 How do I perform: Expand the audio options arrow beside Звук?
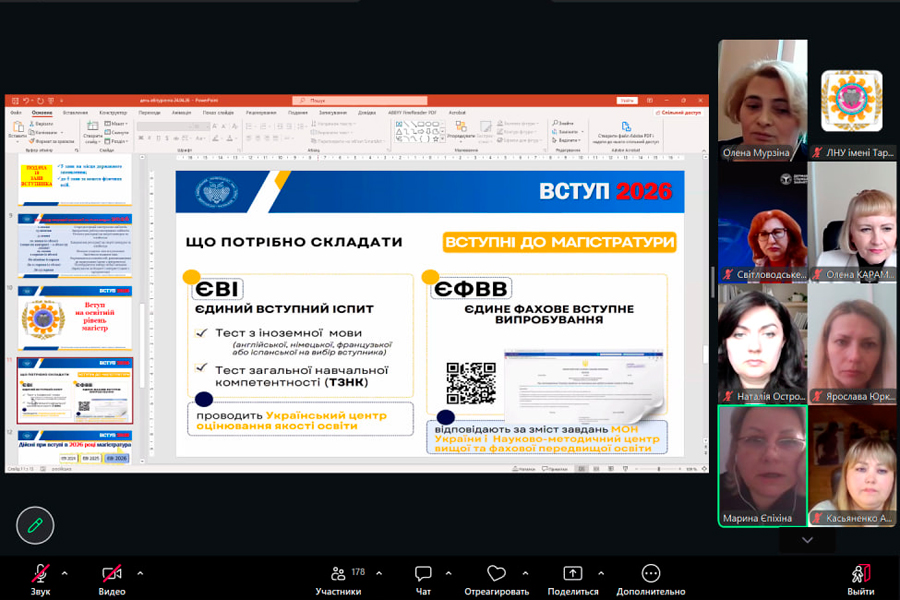tap(64, 573)
